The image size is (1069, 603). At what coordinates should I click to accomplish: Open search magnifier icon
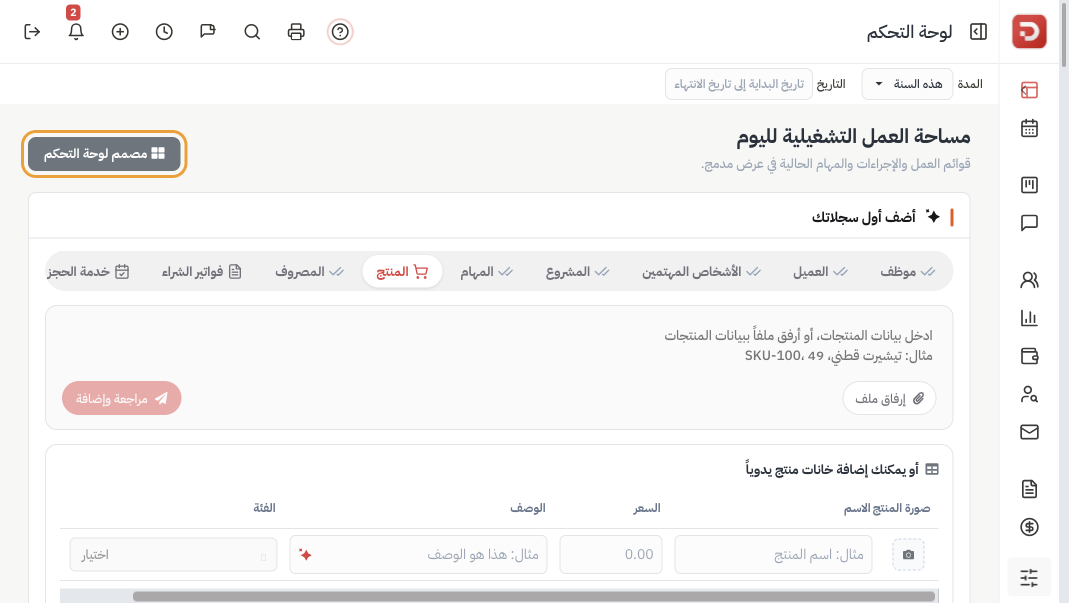click(x=252, y=31)
